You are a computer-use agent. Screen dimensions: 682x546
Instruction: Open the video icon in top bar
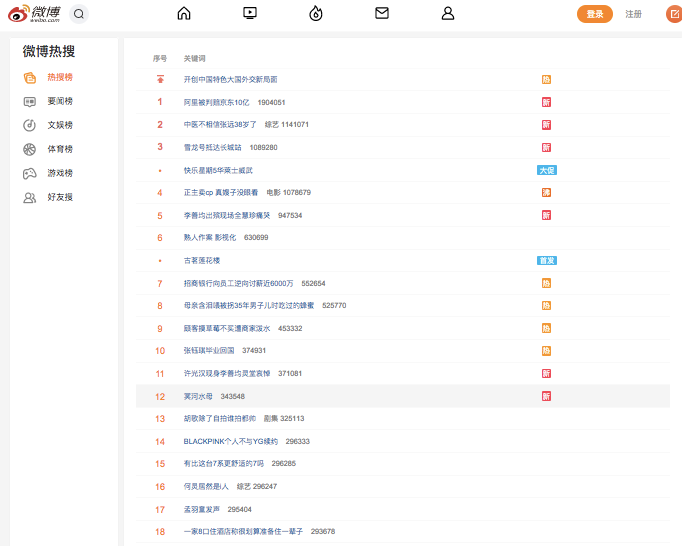pyautogui.click(x=250, y=13)
